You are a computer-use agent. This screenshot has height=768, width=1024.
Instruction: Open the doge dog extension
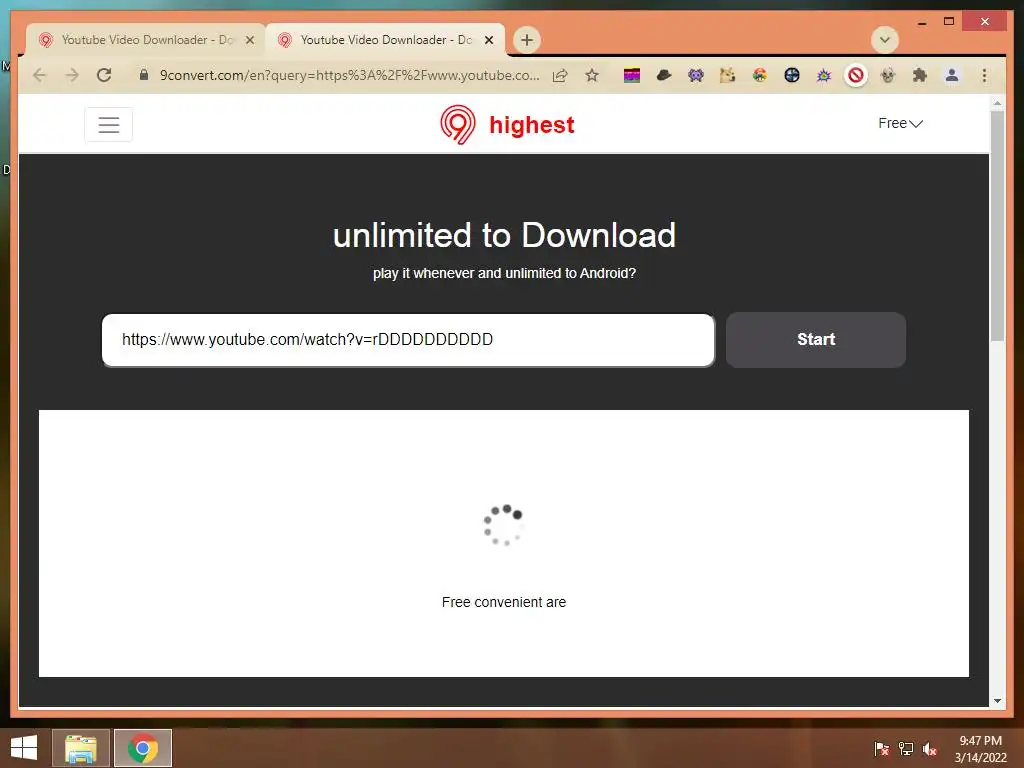[x=728, y=75]
